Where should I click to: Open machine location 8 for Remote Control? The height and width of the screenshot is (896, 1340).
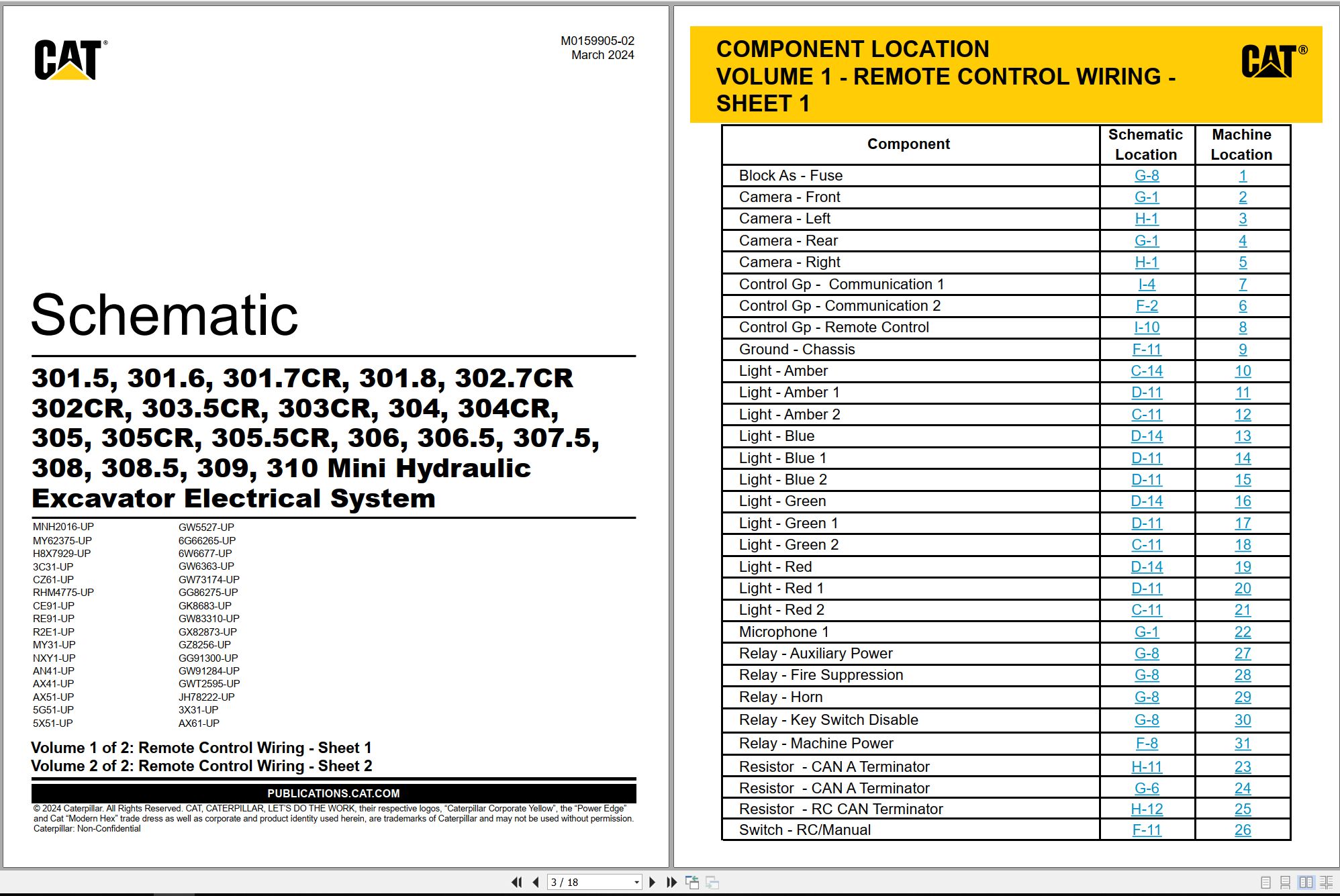(x=1243, y=327)
